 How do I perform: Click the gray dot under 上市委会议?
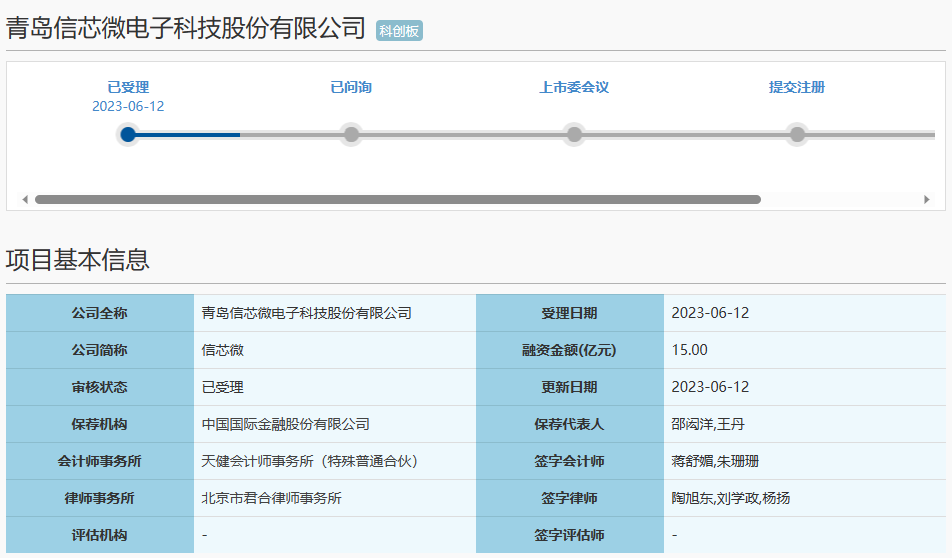point(574,134)
